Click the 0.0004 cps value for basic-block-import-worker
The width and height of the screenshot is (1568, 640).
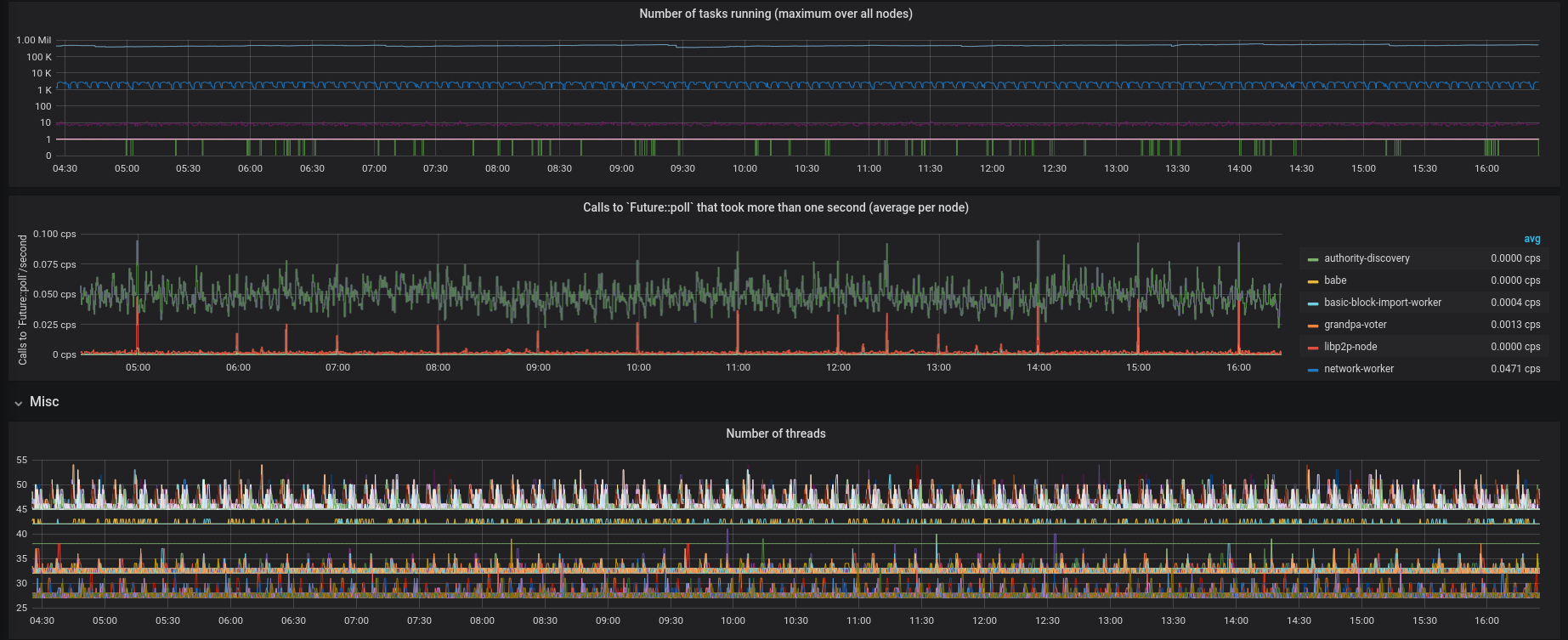(x=1515, y=303)
